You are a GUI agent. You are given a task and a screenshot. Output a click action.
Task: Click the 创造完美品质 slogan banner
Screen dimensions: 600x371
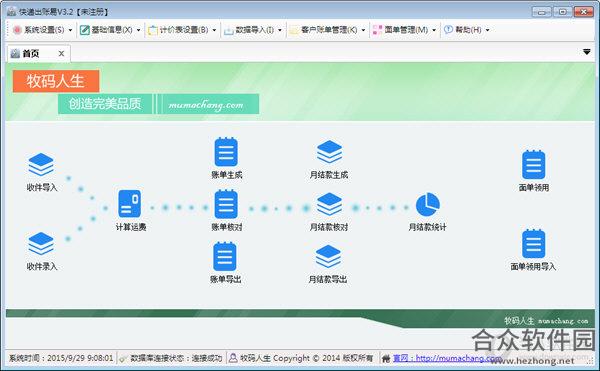[x=105, y=104]
